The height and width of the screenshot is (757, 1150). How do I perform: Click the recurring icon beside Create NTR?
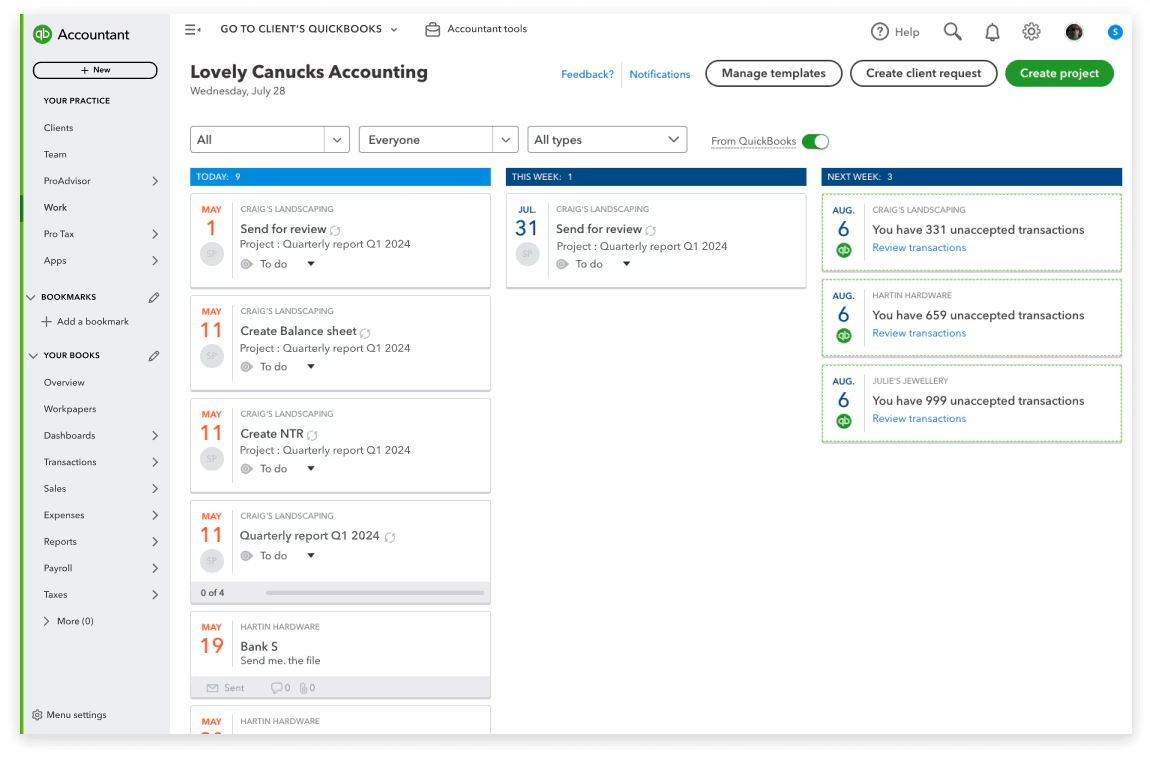click(x=312, y=435)
